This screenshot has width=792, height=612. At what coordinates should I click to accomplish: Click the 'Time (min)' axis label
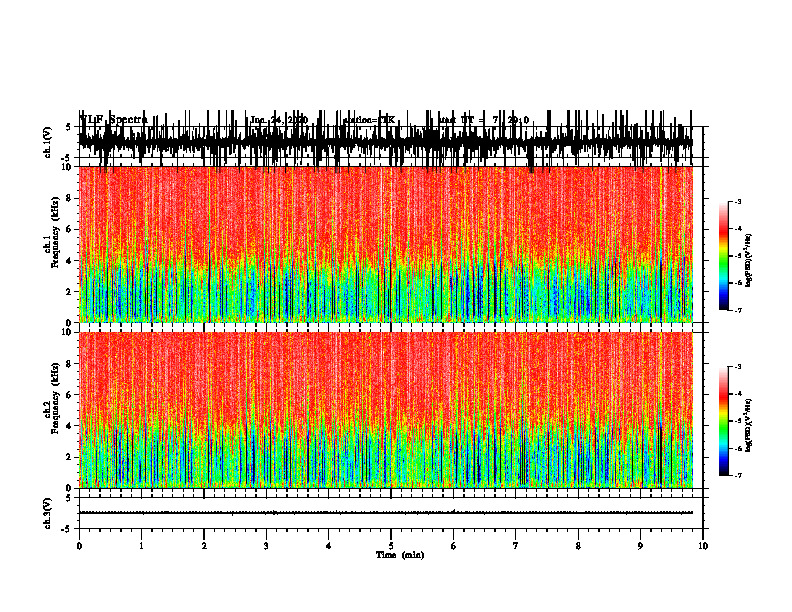pyautogui.click(x=400, y=555)
